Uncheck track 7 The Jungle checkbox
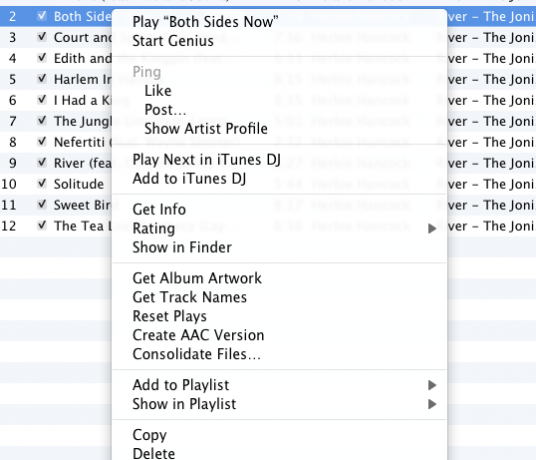This screenshot has height=460, width=536. (x=42, y=120)
